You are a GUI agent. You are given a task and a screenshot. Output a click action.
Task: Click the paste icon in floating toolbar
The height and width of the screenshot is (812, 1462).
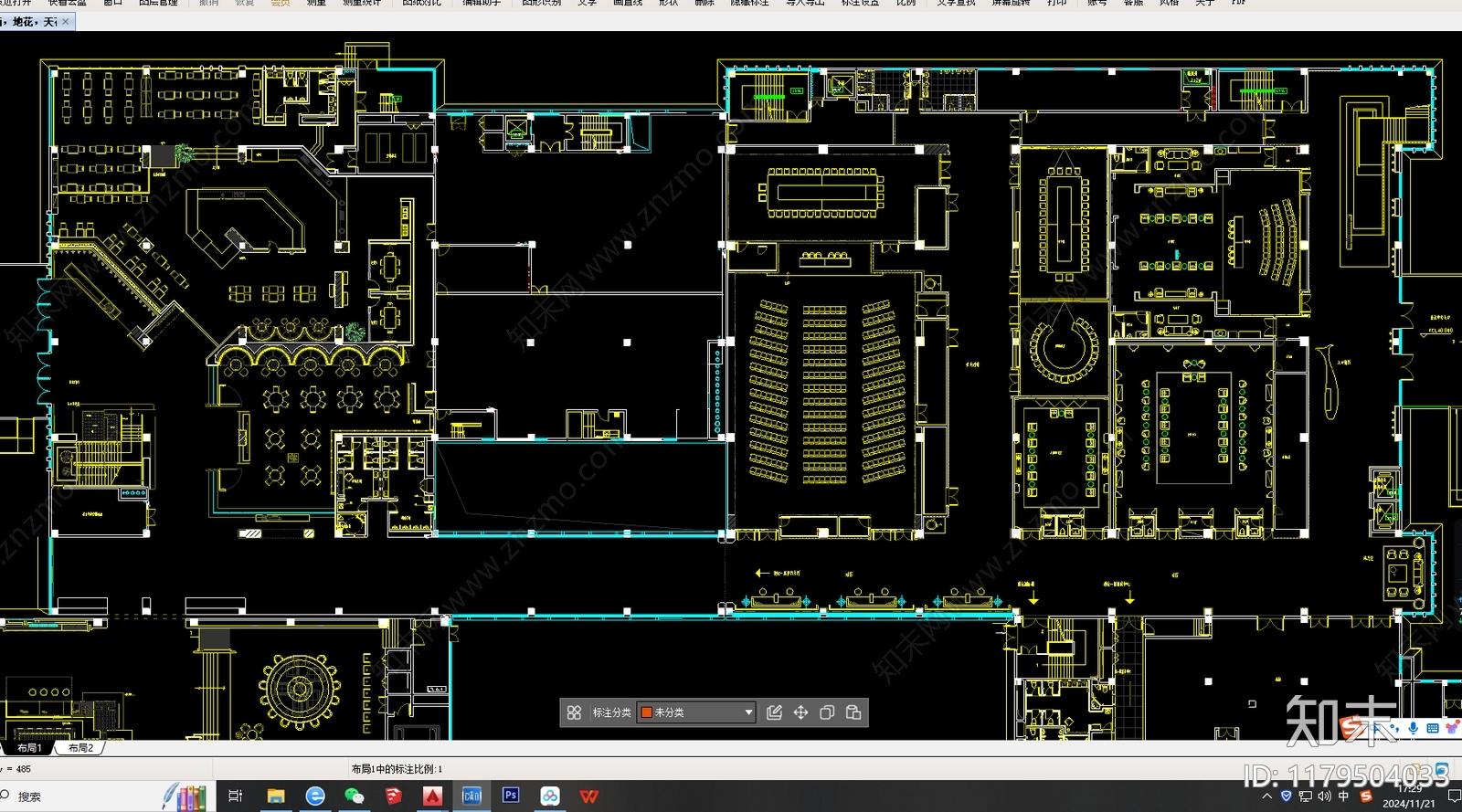pos(853,712)
